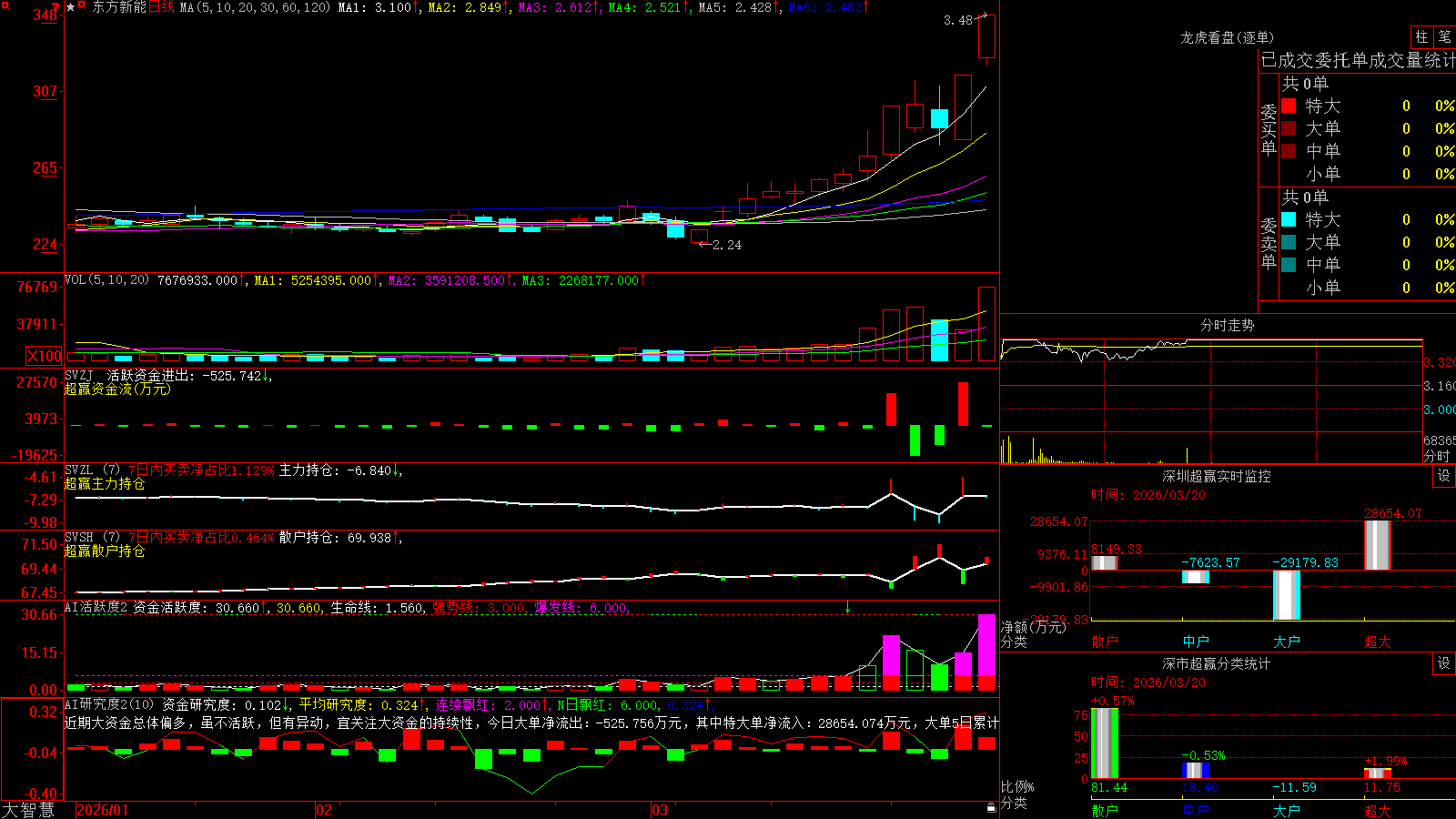Click the 已成交委托单成交量统计 header
The image size is (1456, 819).
tap(1358, 60)
